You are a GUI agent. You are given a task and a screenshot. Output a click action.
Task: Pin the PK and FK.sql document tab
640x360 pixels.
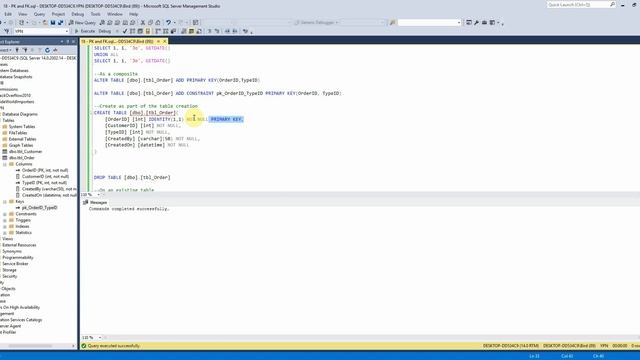pyautogui.click(x=158, y=41)
